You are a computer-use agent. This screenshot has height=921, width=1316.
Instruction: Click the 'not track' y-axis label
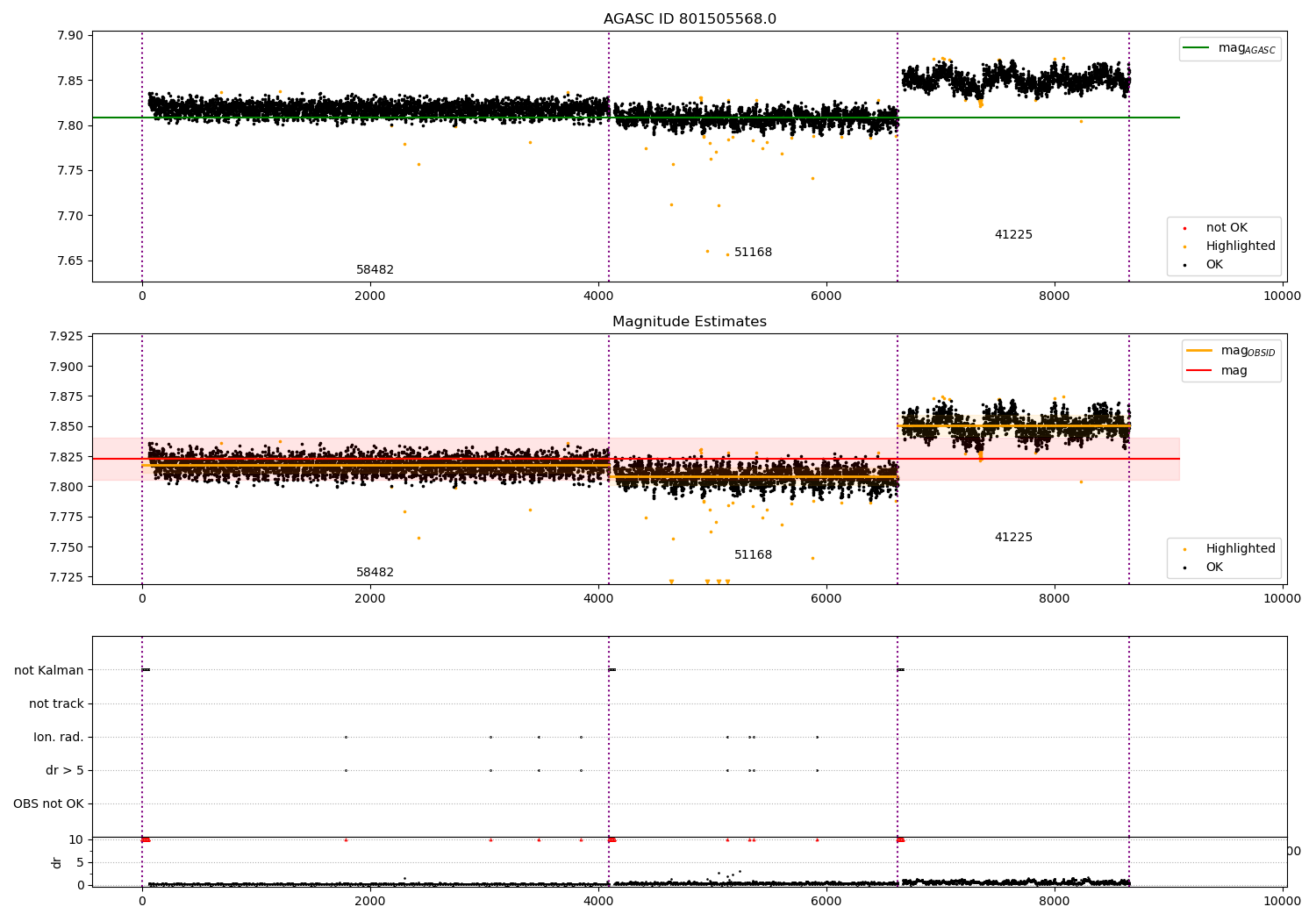[56, 703]
